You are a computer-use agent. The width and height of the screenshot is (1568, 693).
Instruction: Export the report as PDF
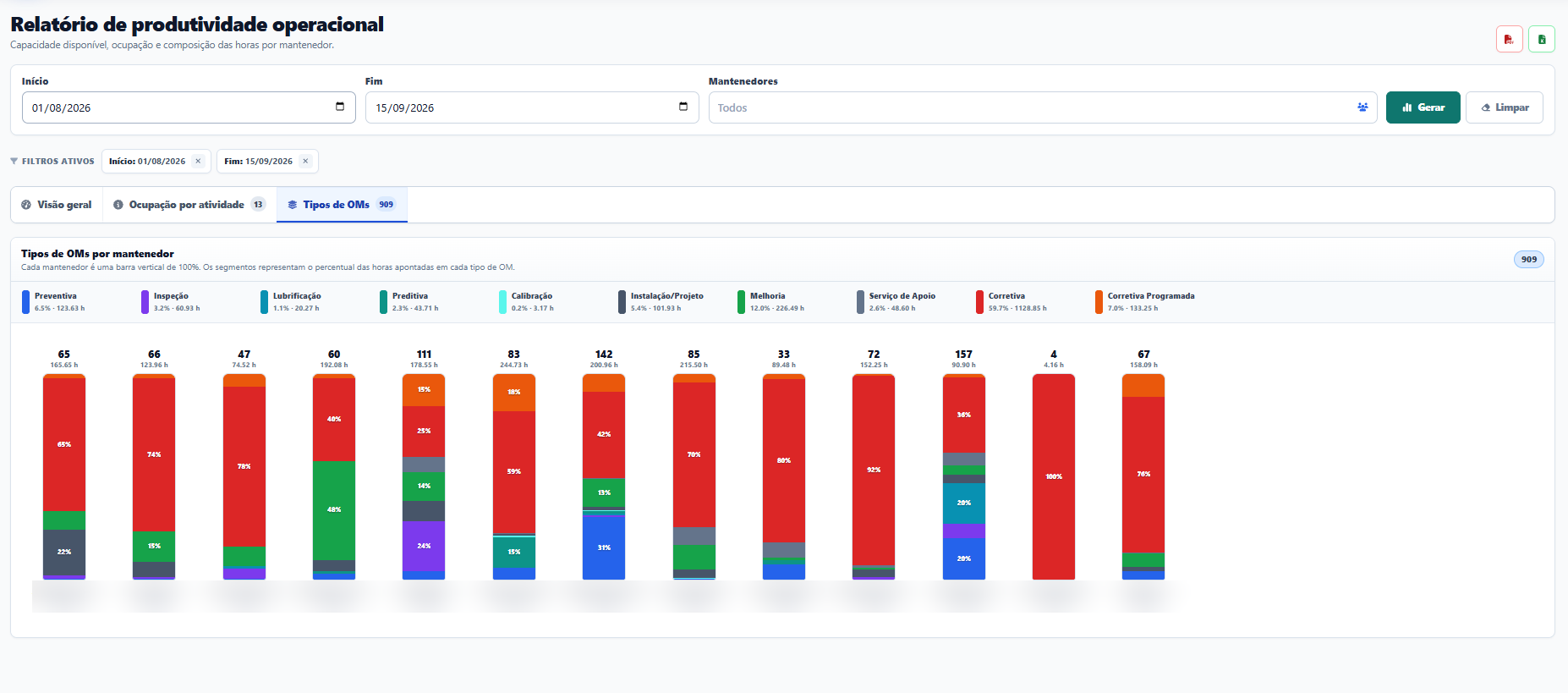pos(1509,39)
